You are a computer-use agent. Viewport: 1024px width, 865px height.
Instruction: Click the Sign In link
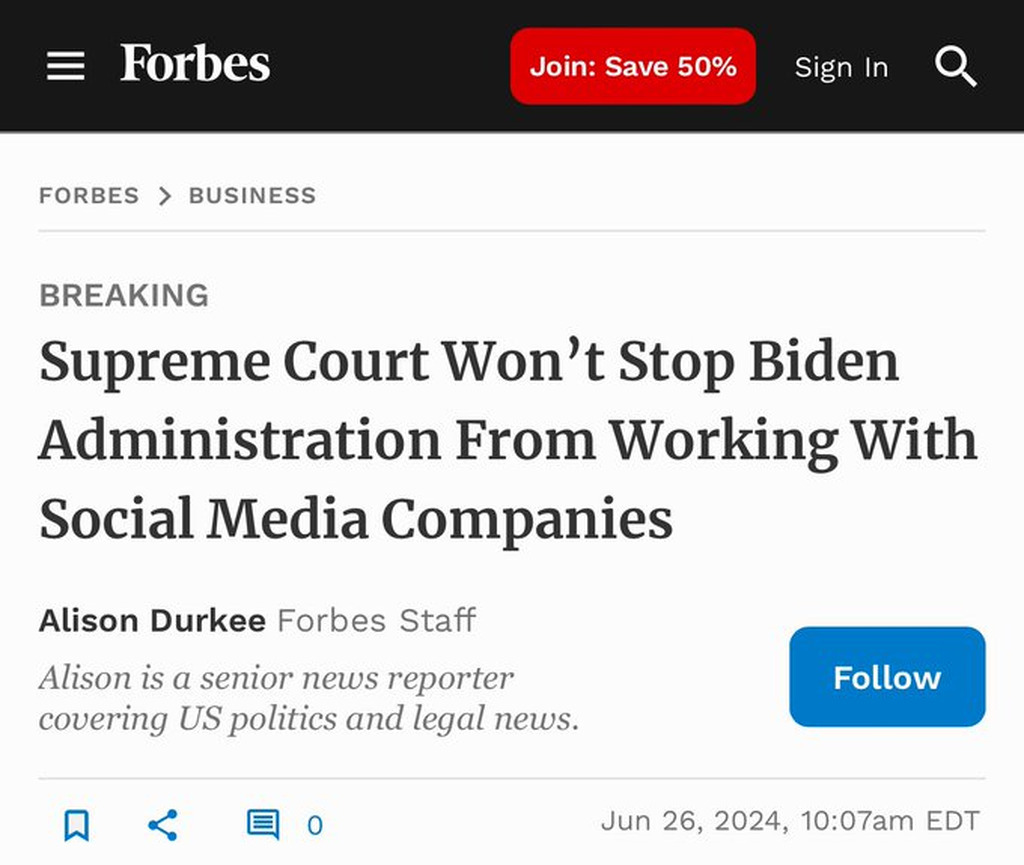(841, 67)
